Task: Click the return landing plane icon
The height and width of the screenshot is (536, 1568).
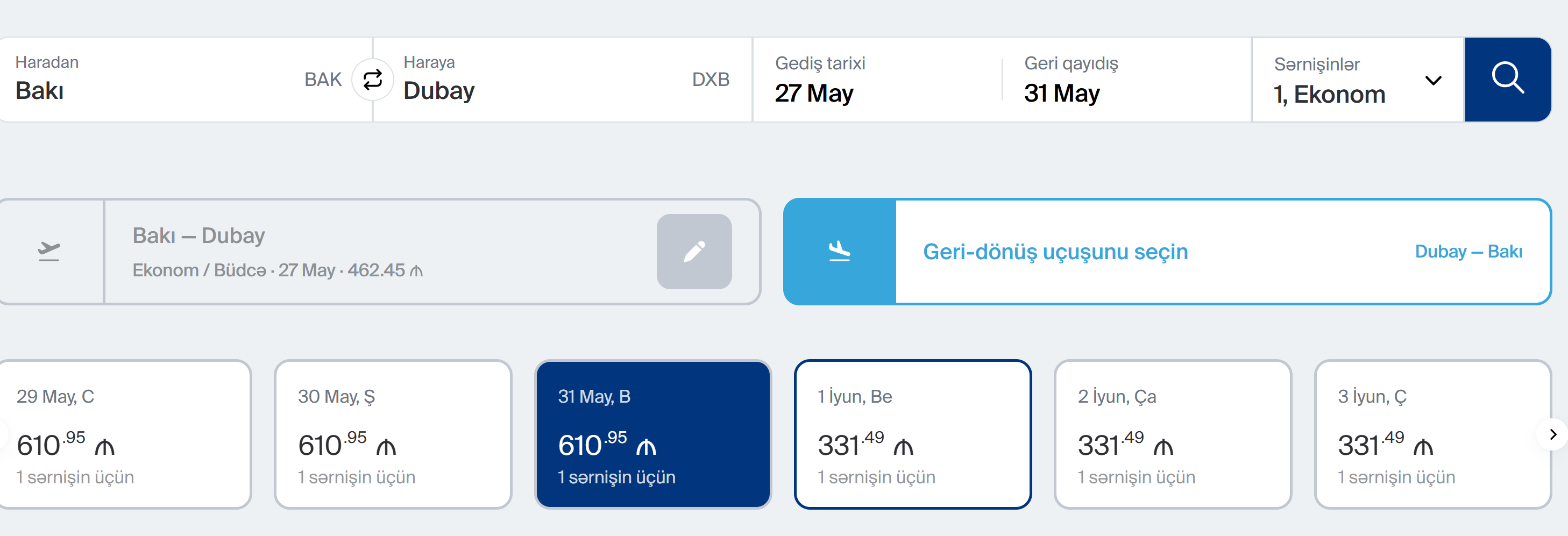Action: (x=839, y=251)
